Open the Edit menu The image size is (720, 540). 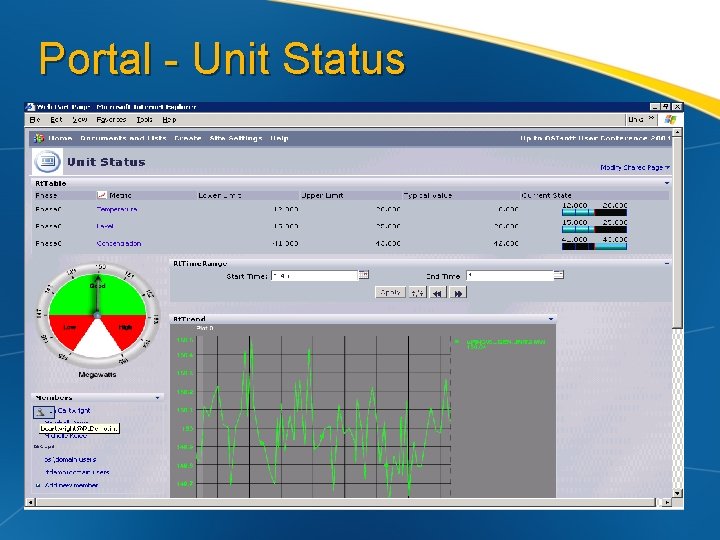tap(56, 119)
